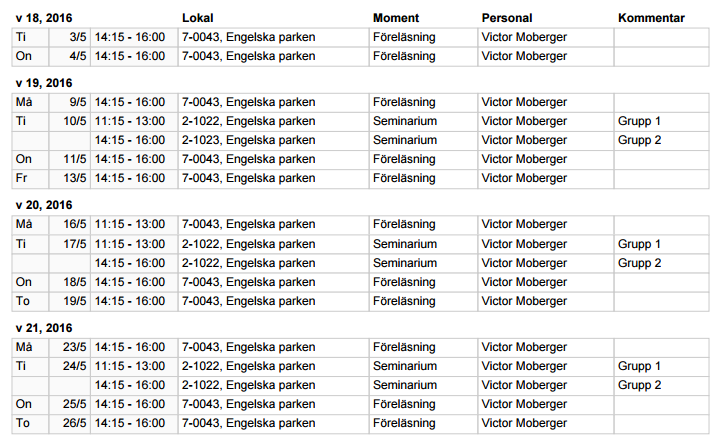The width and height of the screenshot is (717, 444).
Task: Select the v 20, 2016 week heading
Action: [x=44, y=205]
